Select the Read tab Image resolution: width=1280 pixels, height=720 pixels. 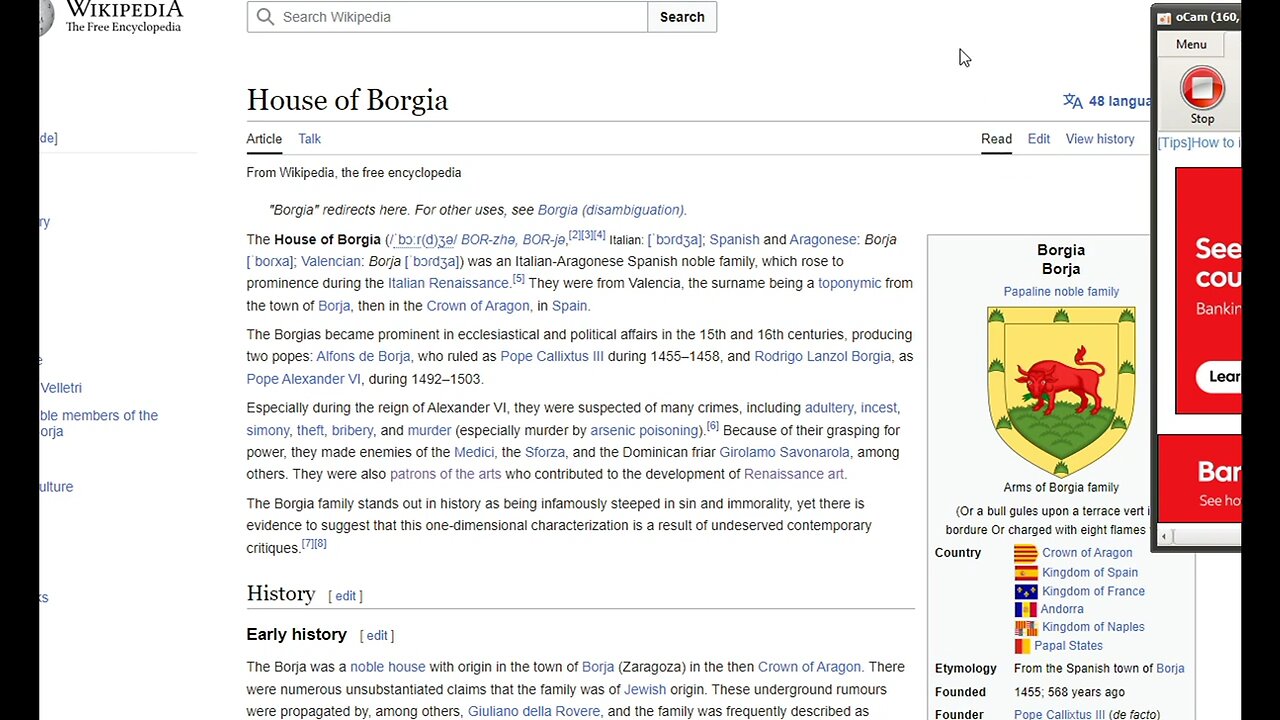(996, 139)
